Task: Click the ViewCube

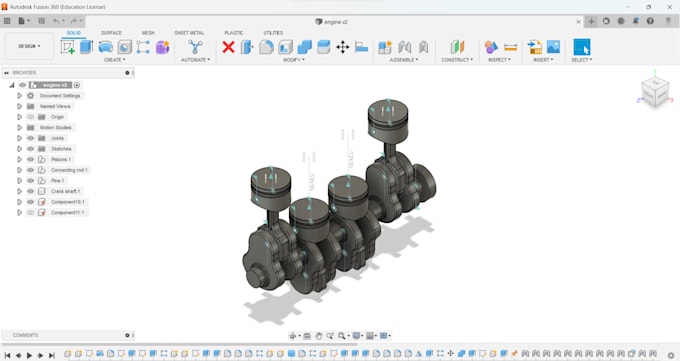Action: point(654,92)
